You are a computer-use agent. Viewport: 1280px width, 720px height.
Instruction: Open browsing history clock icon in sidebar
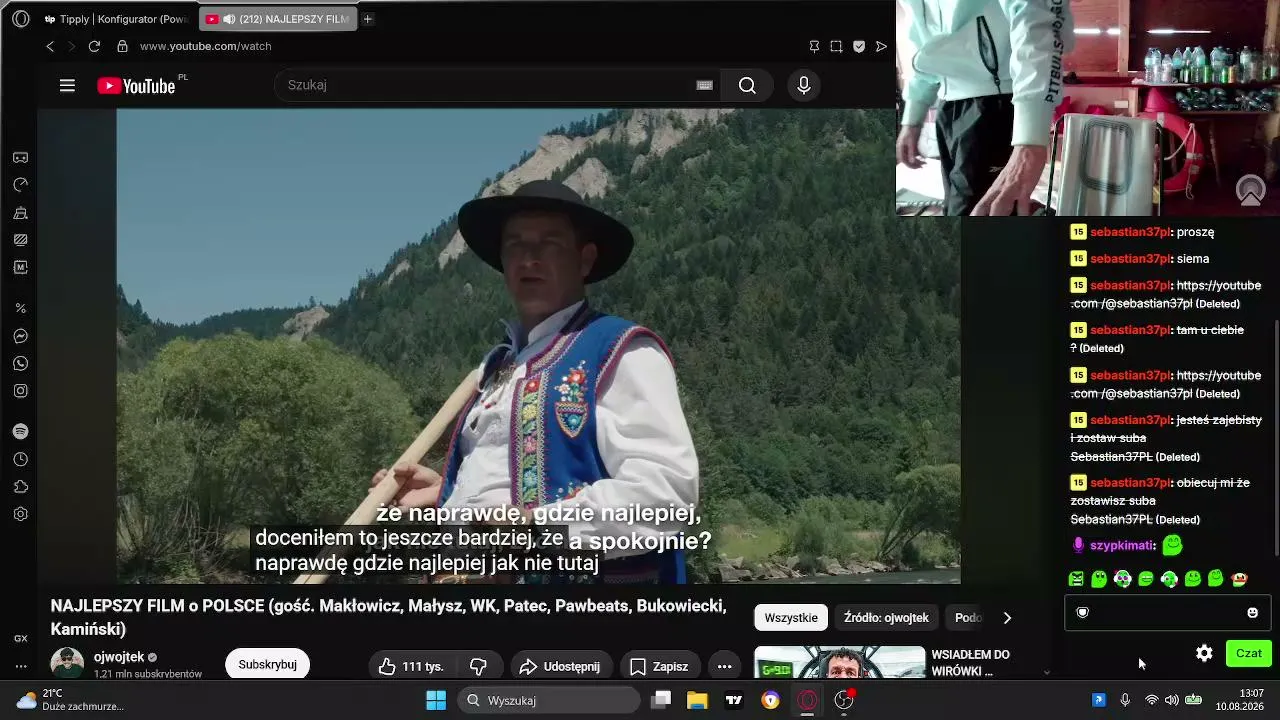pyautogui.click(x=20, y=460)
